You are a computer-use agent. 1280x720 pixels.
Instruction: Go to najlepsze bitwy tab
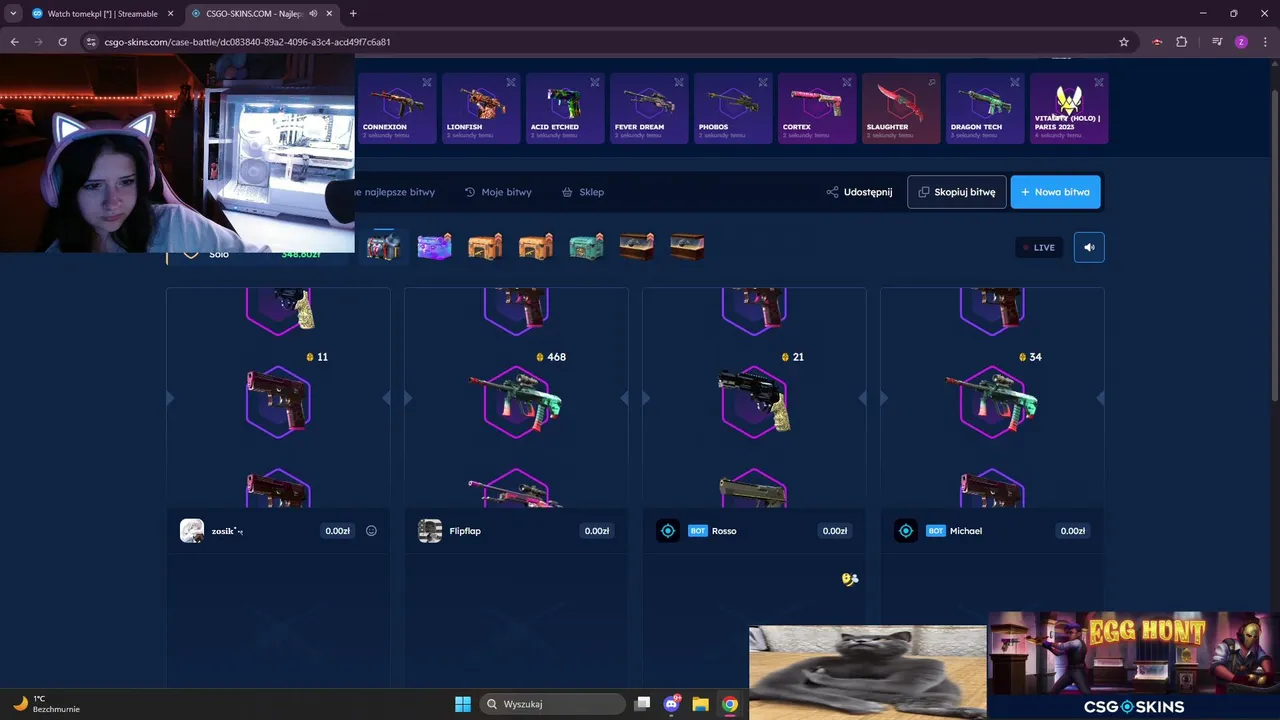point(396,192)
